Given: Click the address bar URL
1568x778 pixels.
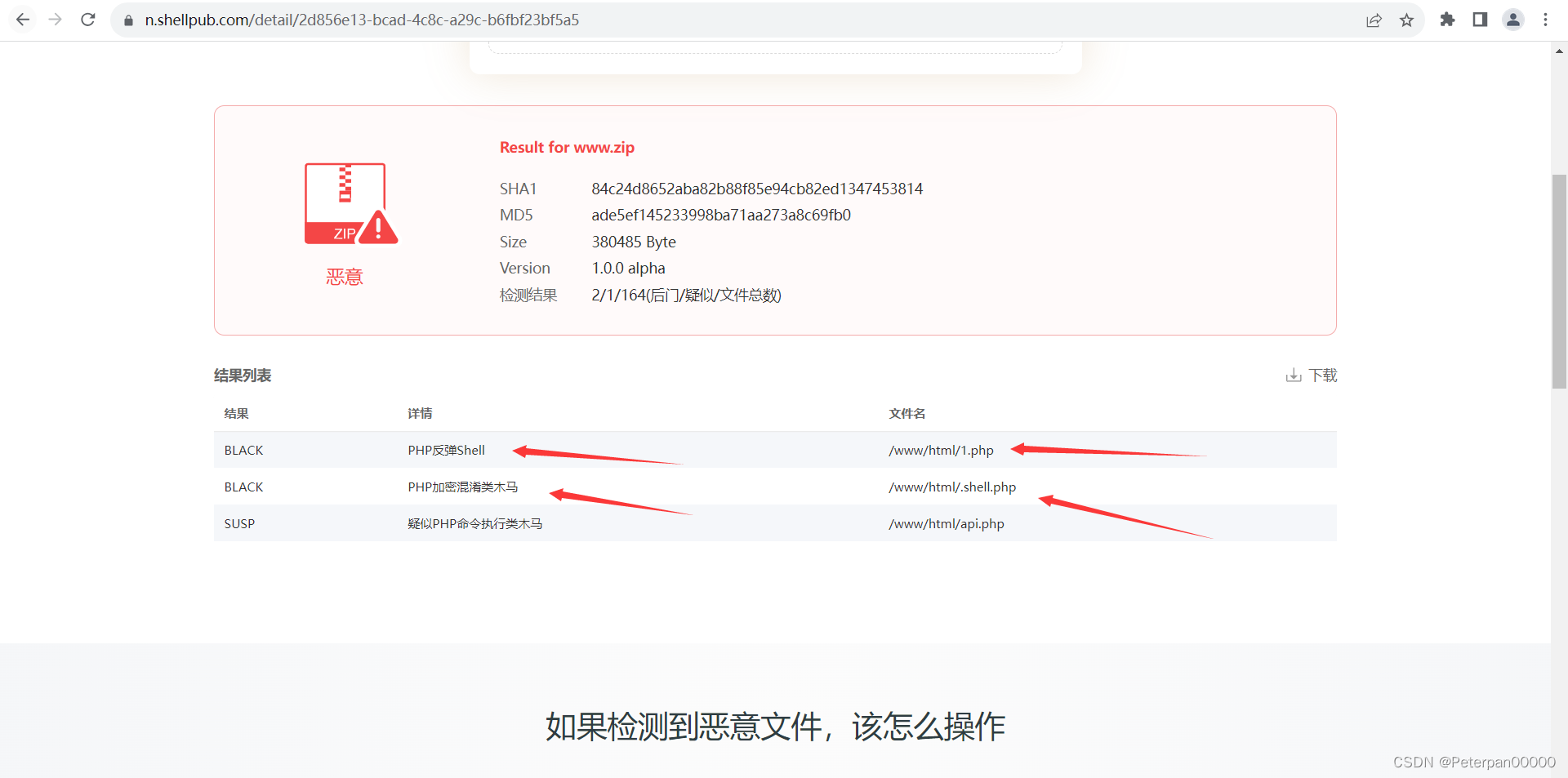Looking at the screenshot, I should (362, 20).
